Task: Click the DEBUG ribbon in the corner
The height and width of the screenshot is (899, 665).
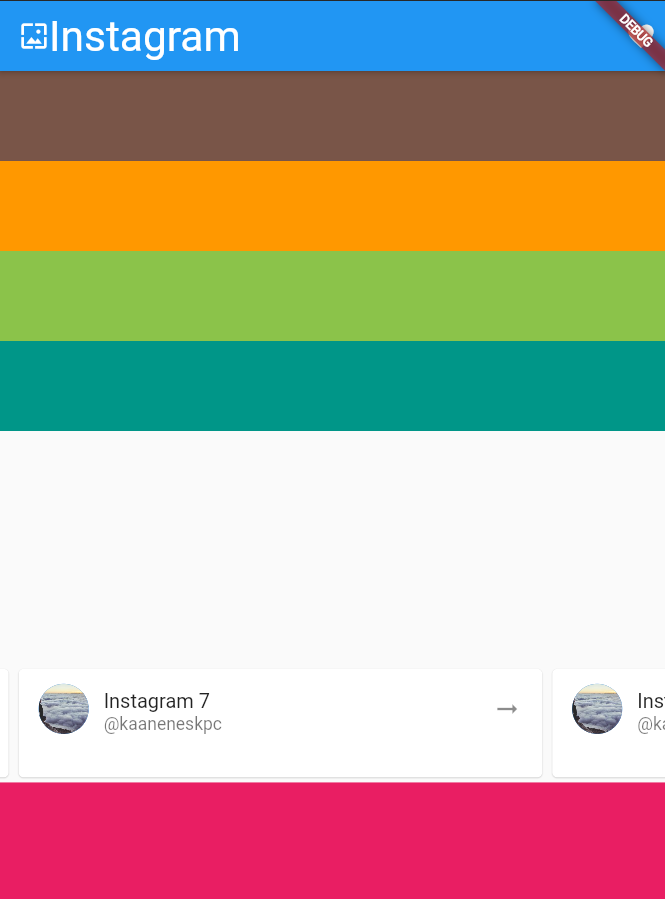Action: point(635,30)
